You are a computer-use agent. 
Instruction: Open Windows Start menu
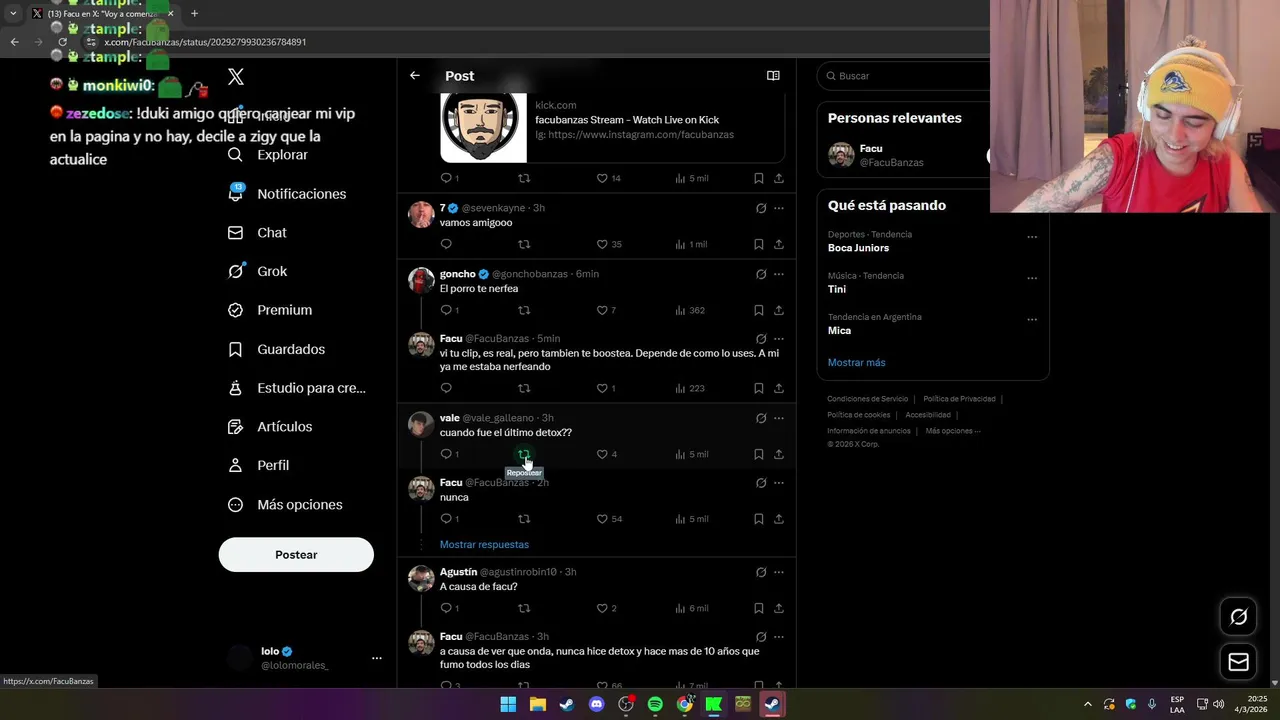click(x=508, y=704)
